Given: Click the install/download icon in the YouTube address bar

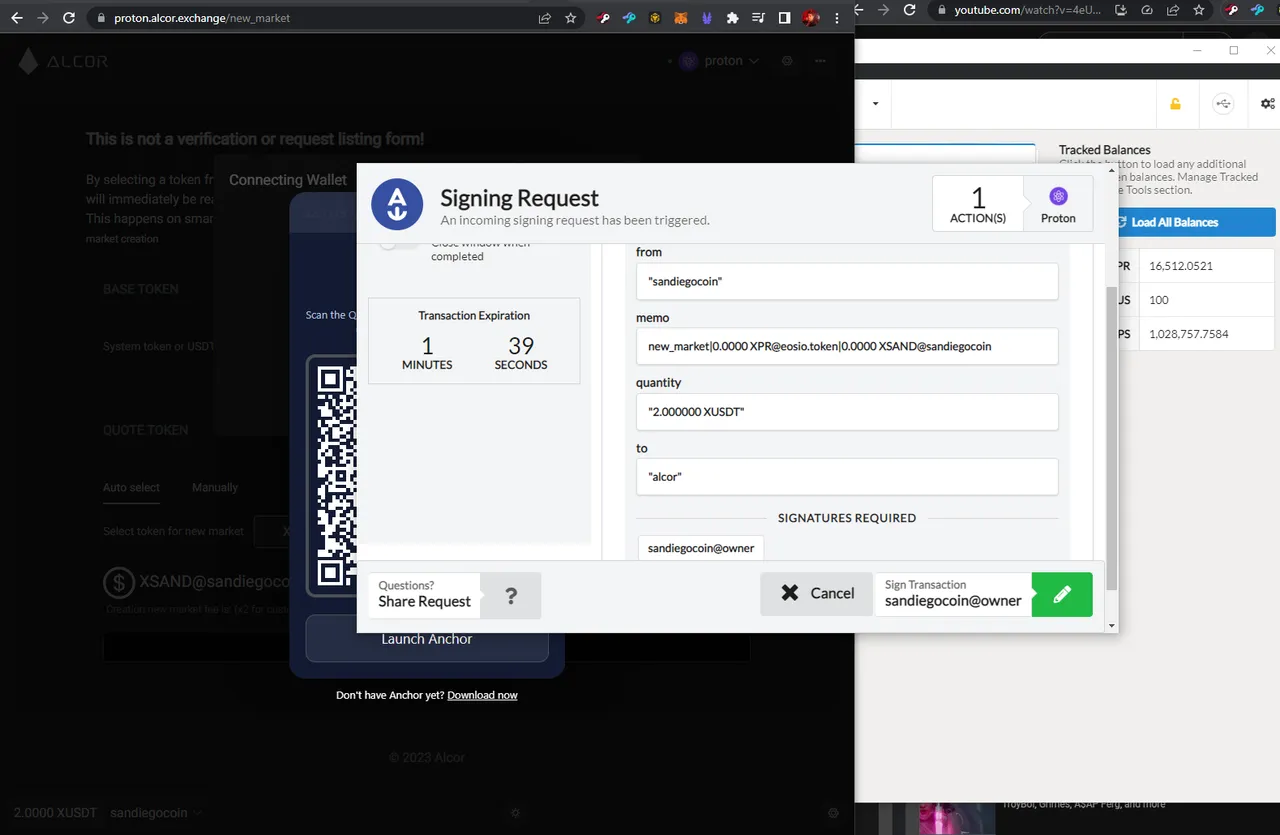Looking at the screenshot, I should tap(1121, 10).
